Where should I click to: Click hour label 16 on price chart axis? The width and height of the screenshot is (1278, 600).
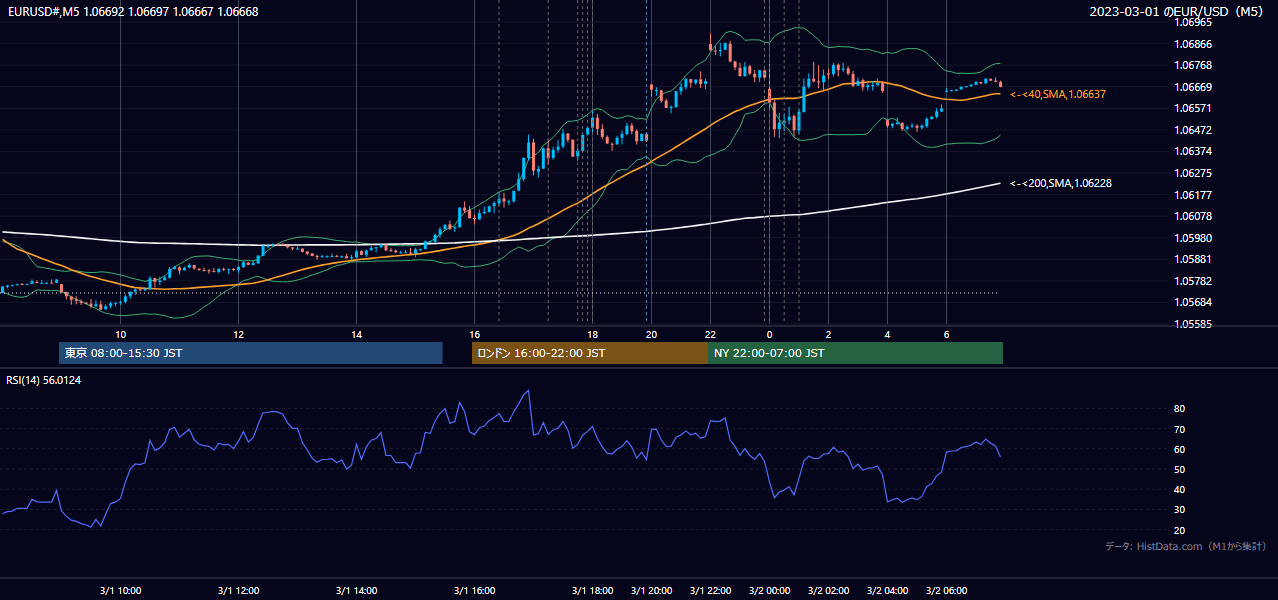pos(475,334)
